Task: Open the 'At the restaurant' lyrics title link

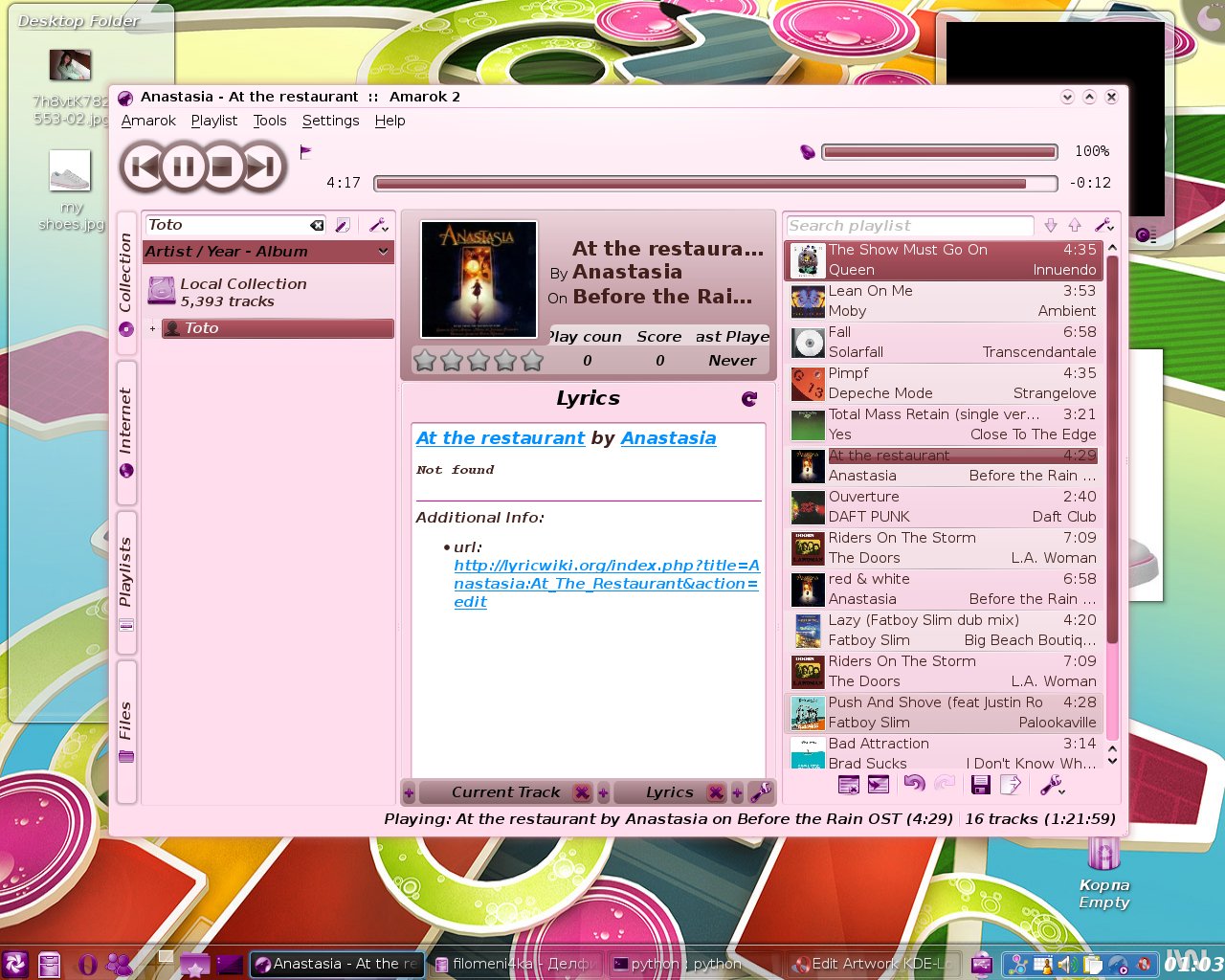Action: click(x=501, y=438)
